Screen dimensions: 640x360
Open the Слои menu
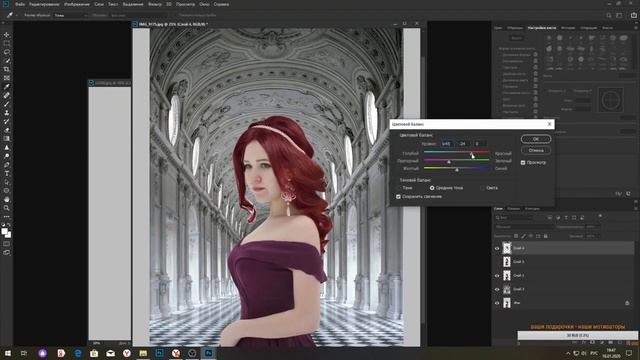[99, 4]
